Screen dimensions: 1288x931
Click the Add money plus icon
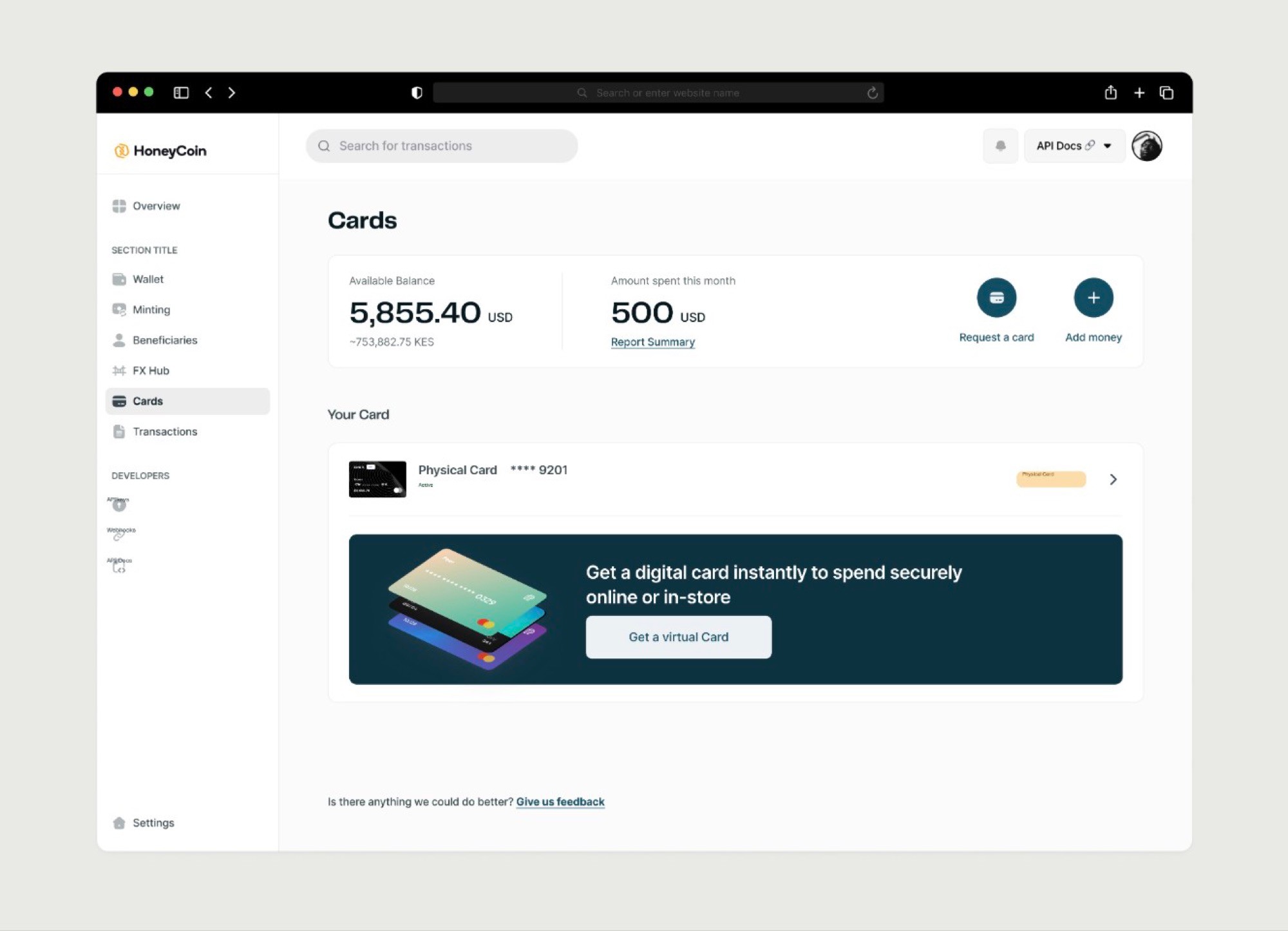pos(1094,298)
